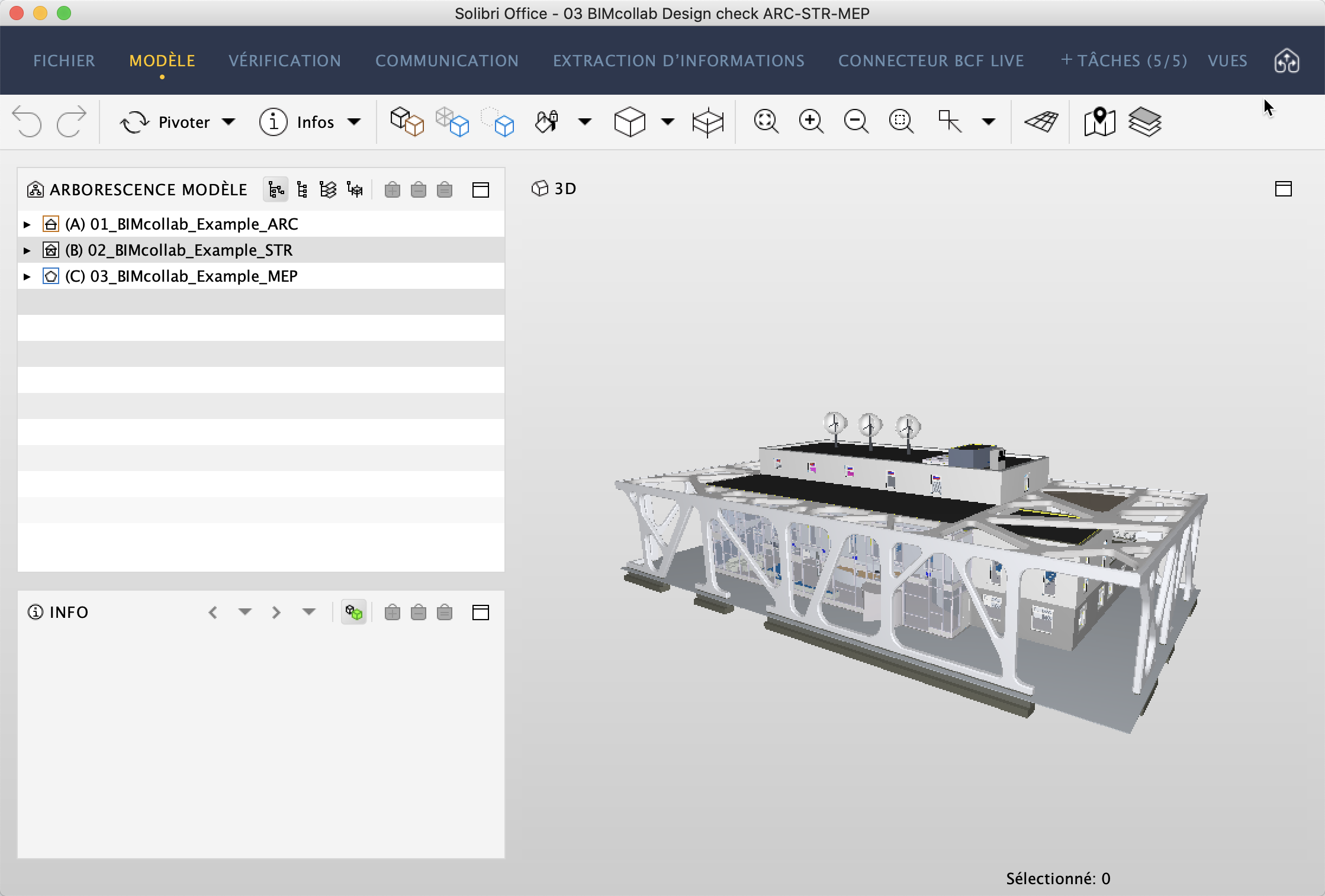Viewport: 1325px width, 896px height.
Task: Click equals basket icon in Arborescence panel
Action: point(445,189)
